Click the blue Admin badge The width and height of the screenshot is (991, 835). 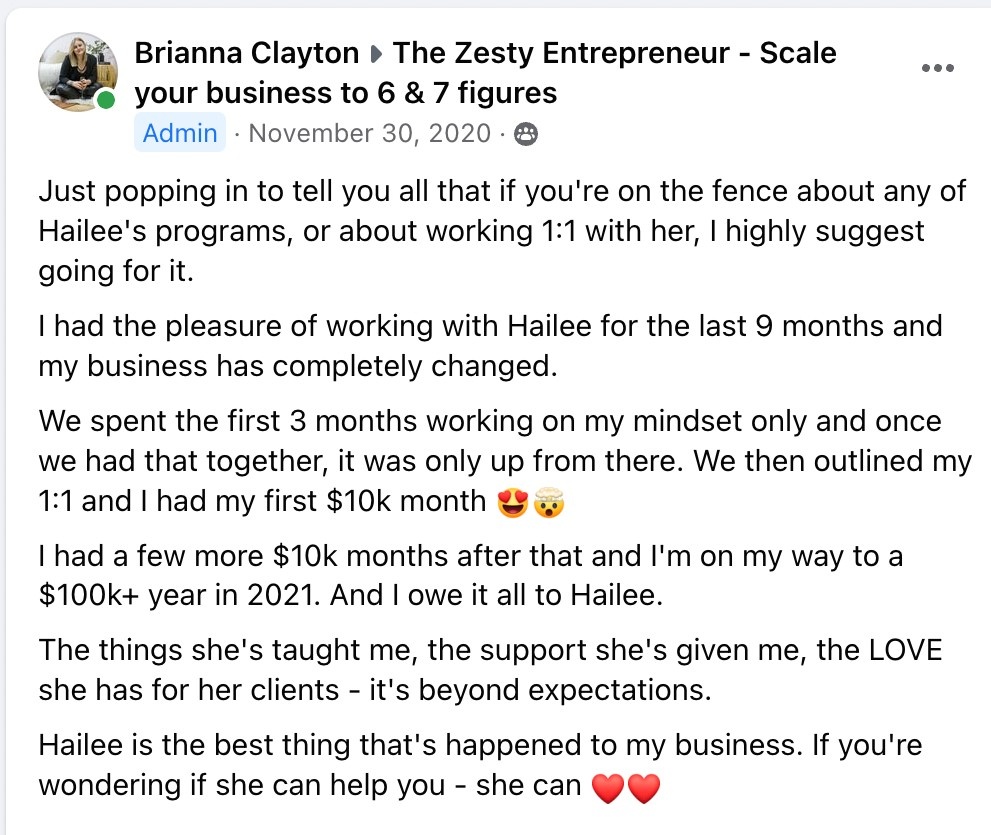pyautogui.click(x=180, y=133)
